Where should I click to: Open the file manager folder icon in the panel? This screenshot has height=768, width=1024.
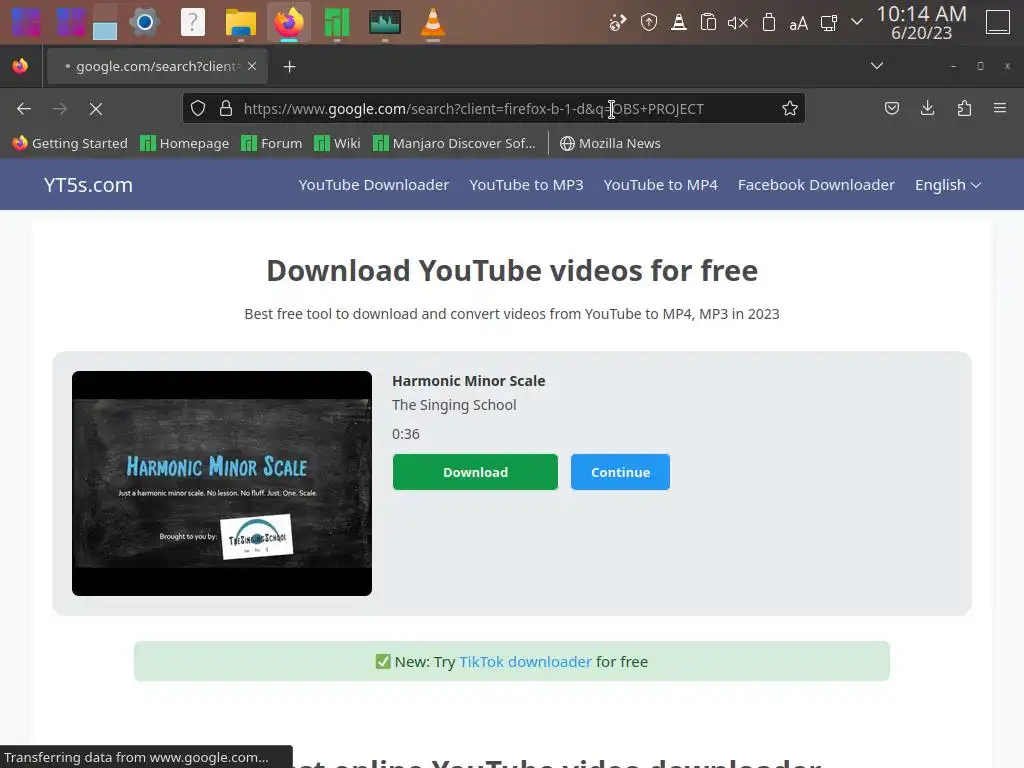tap(240, 22)
